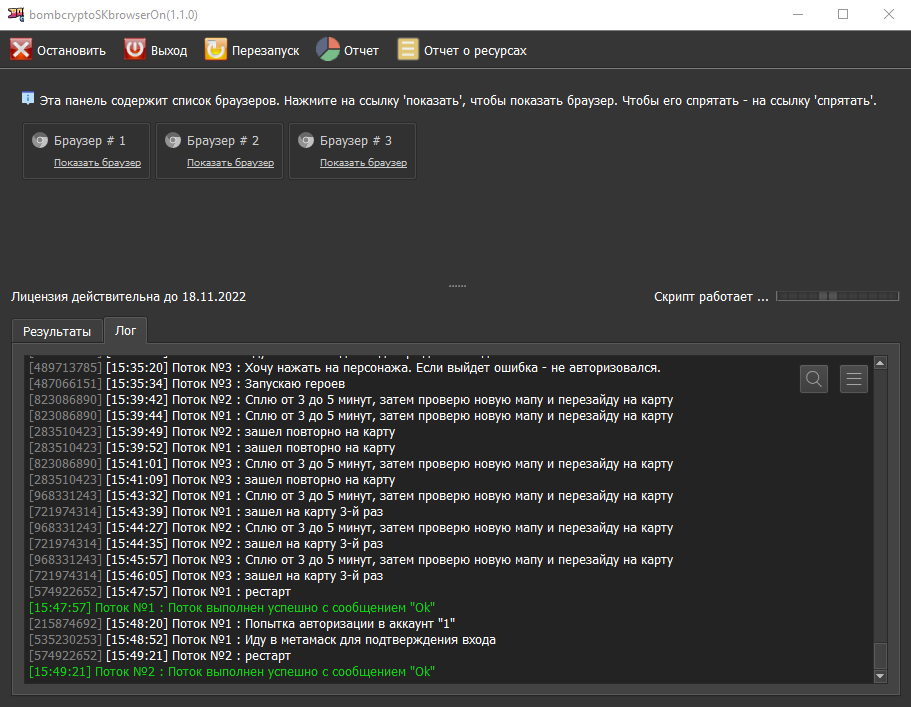Select green log line 15:47:57 Поток выполнен успешно
Screen dimensions: 911x707
[x=232, y=608]
